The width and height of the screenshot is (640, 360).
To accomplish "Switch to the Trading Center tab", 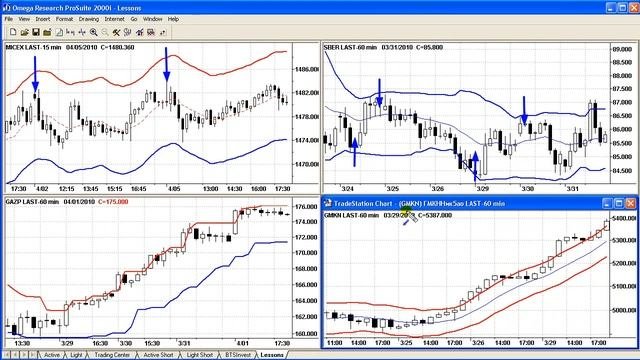I will tap(112, 355).
